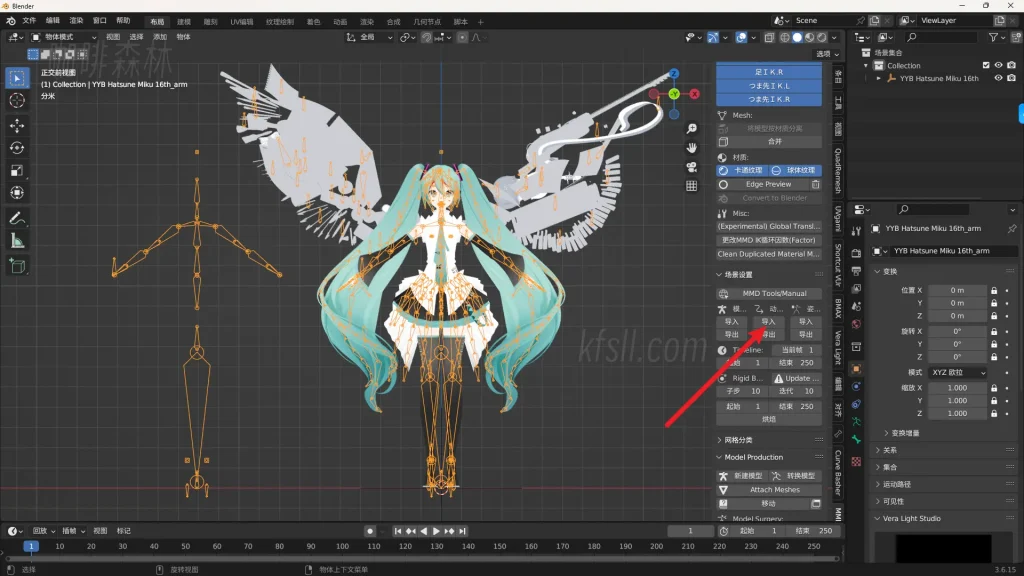This screenshot has width=1024, height=576.
Task: Expand the 网格分类 panel
Action: click(738, 440)
